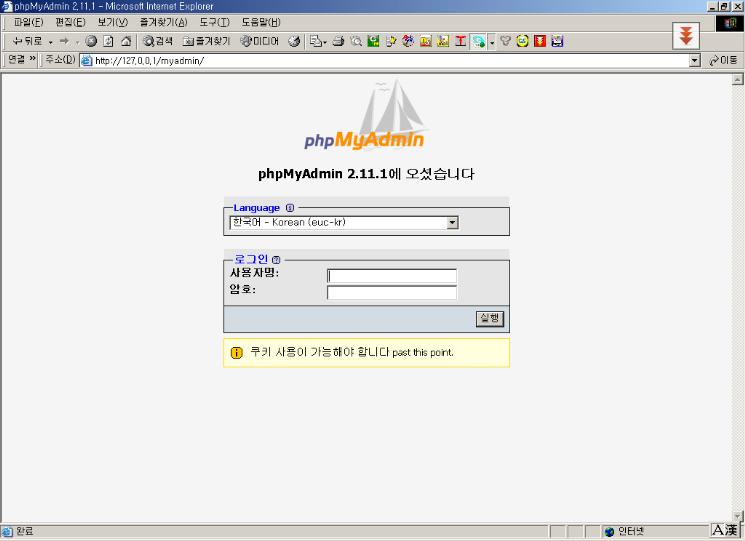Click the Back (뒤로) navigation button

point(27,41)
